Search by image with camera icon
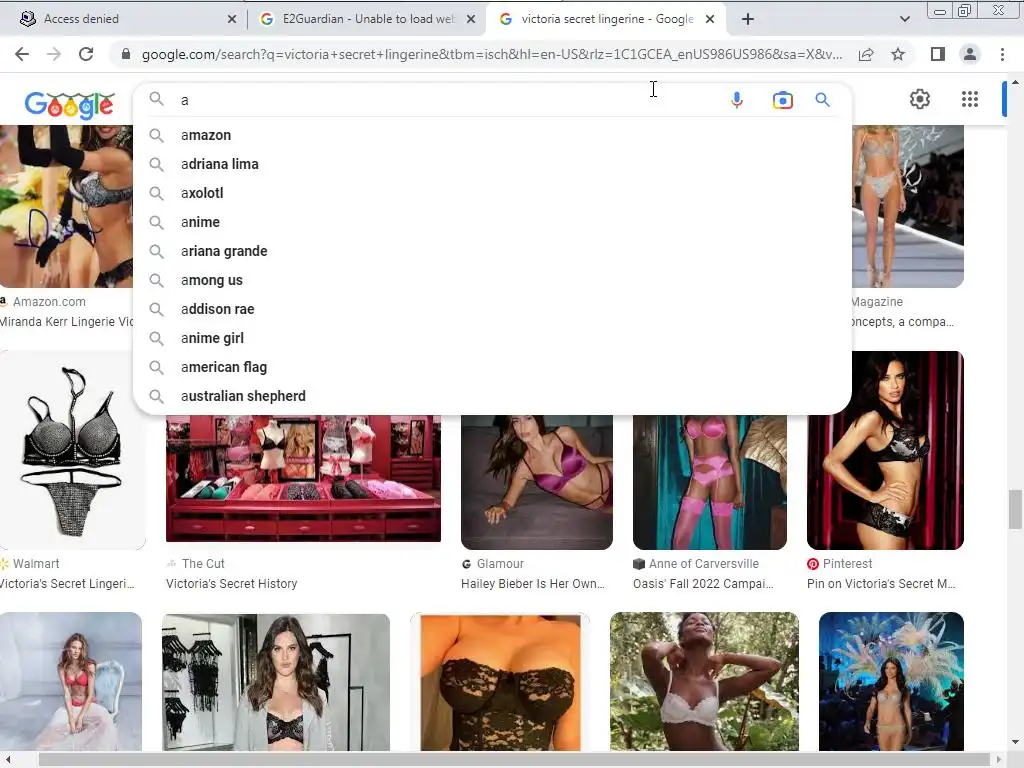The width and height of the screenshot is (1024, 768). (782, 100)
